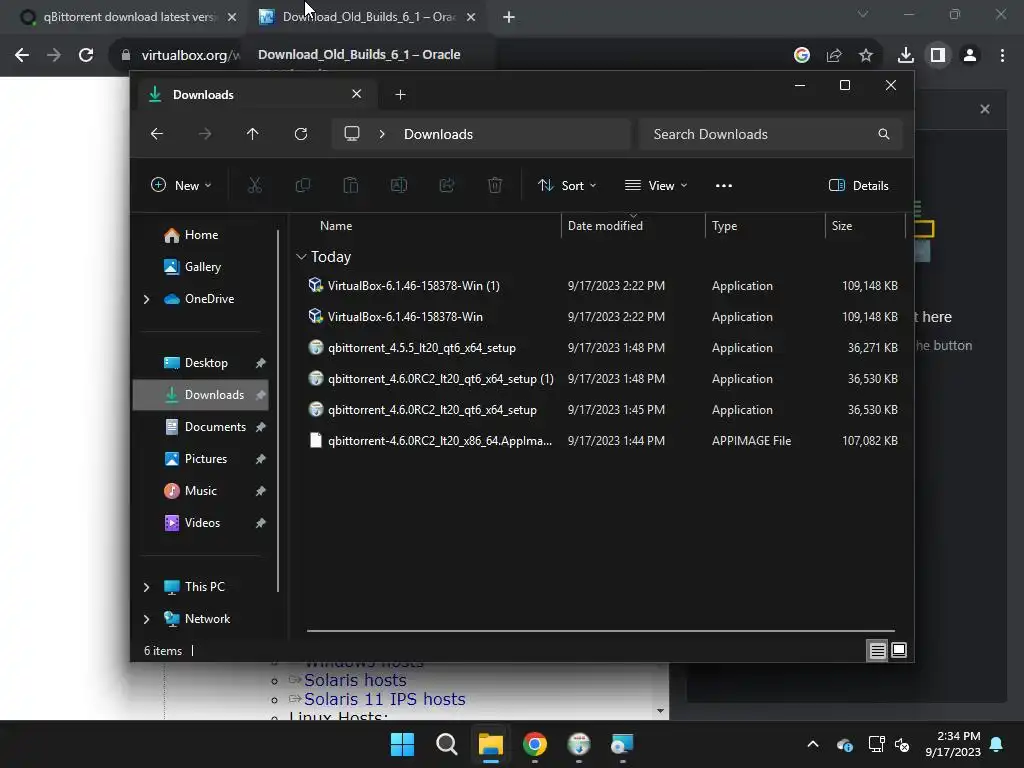Viewport: 1024px width, 768px height.
Task: Click the Delete trash icon in Explorer toolbar
Action: click(495, 185)
